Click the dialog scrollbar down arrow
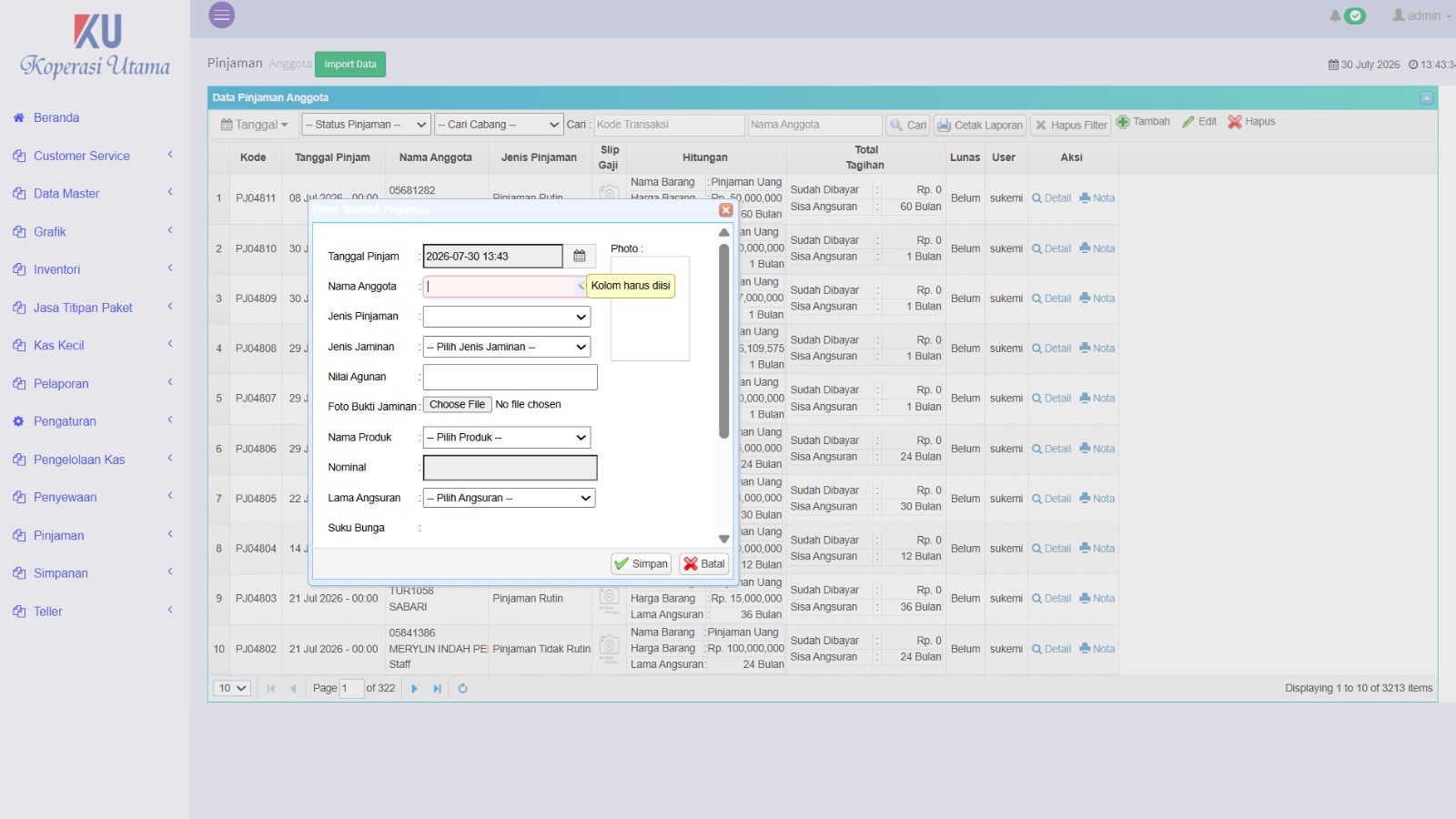Image resolution: width=1456 pixels, height=819 pixels. [724, 539]
